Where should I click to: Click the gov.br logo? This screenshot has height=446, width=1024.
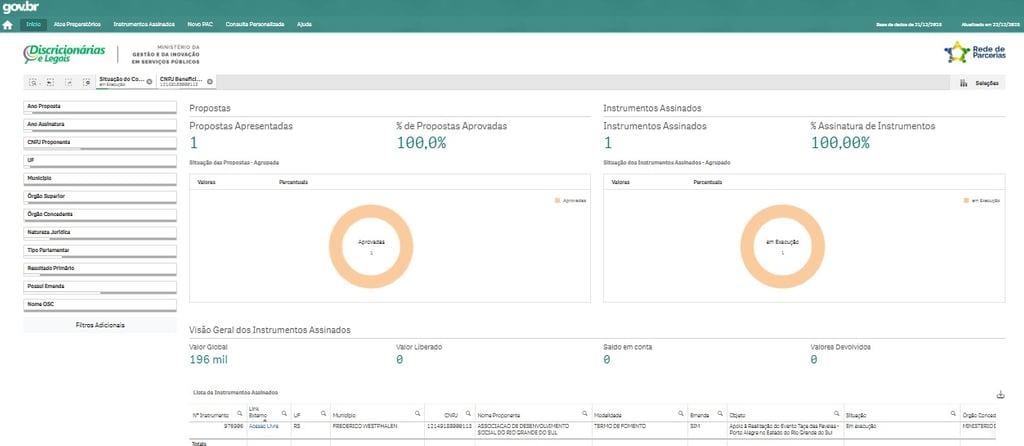click(21, 8)
